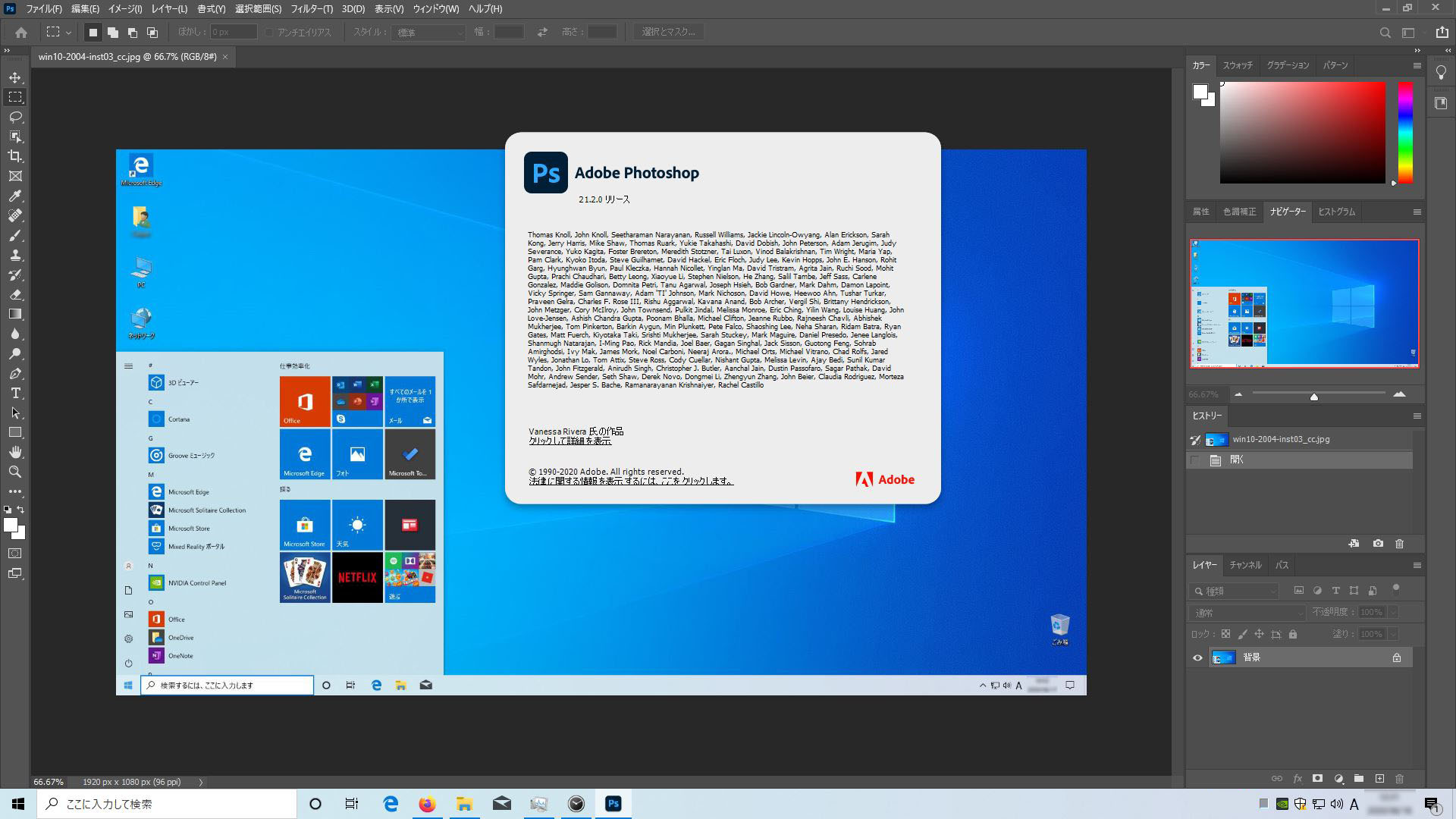Toggle the type layer filter
The height and width of the screenshot is (819, 1456).
pyautogui.click(x=1335, y=591)
